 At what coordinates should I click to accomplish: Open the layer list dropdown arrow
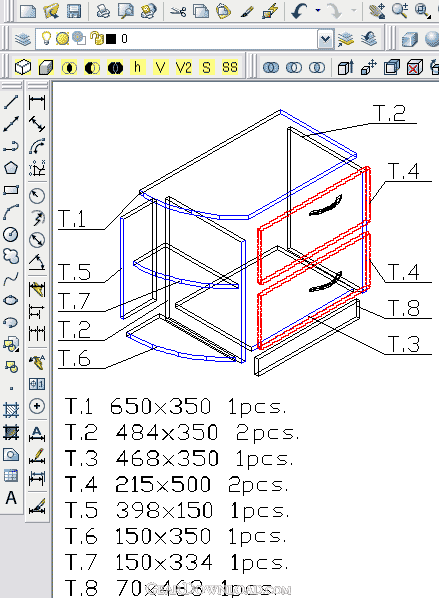(x=325, y=39)
